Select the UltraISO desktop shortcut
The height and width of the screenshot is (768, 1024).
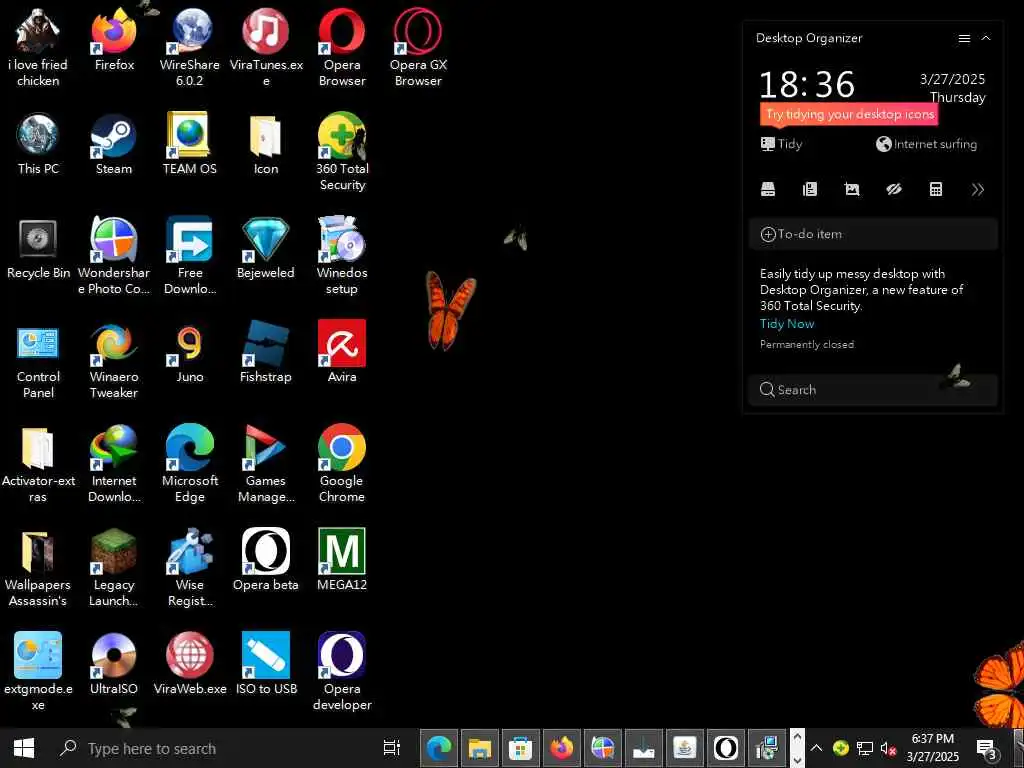[114, 664]
